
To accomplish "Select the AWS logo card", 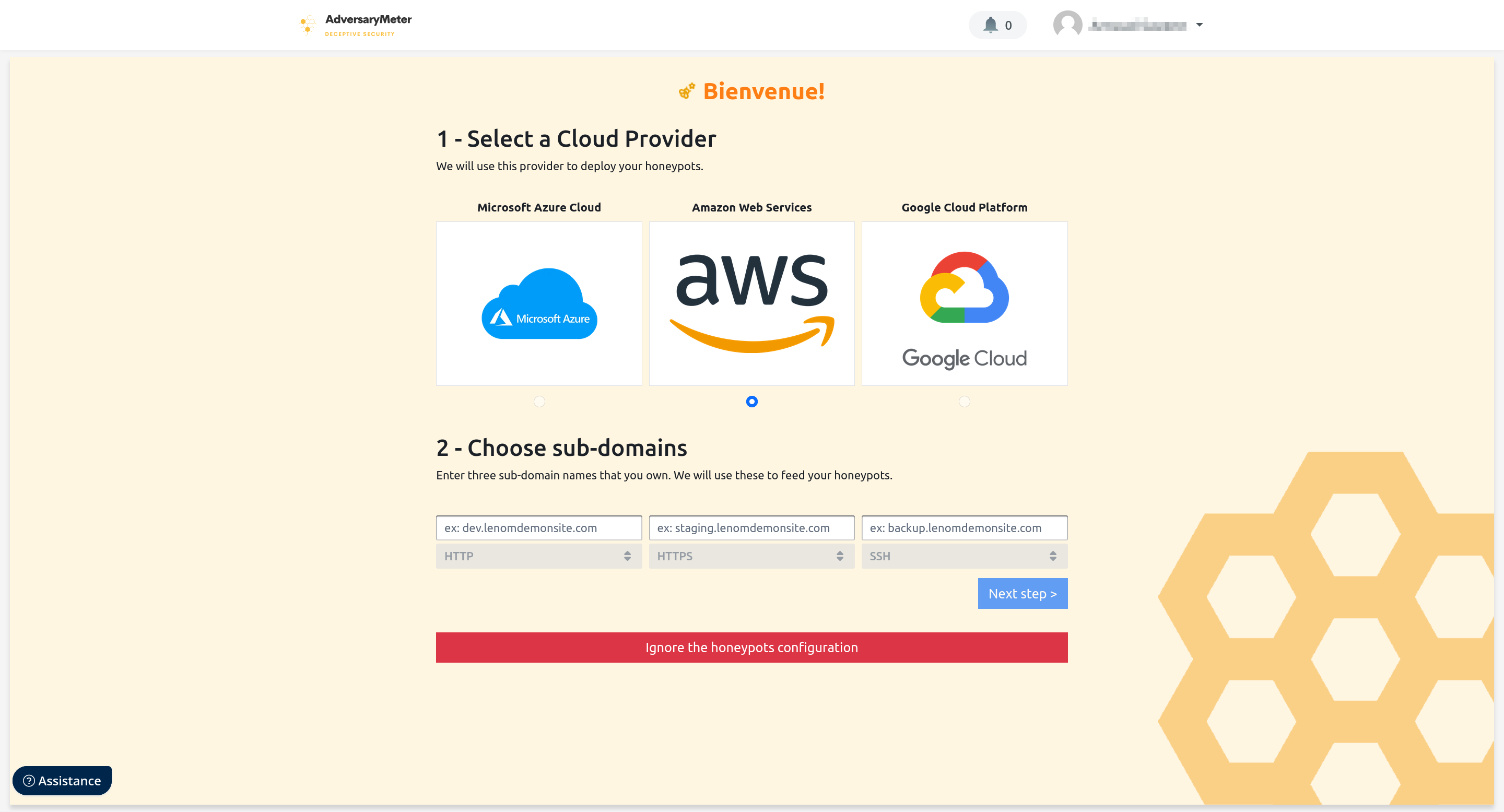I will [751, 303].
